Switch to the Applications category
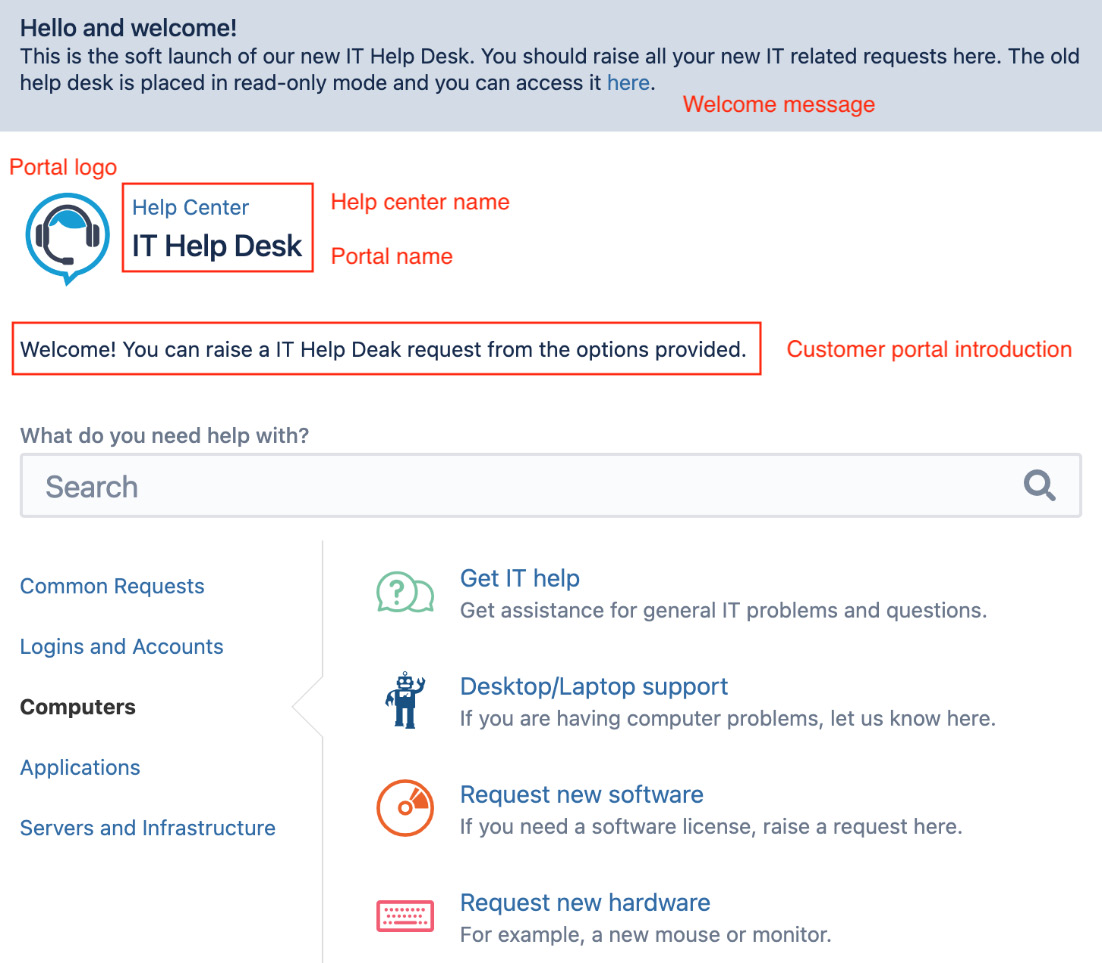 click(80, 768)
